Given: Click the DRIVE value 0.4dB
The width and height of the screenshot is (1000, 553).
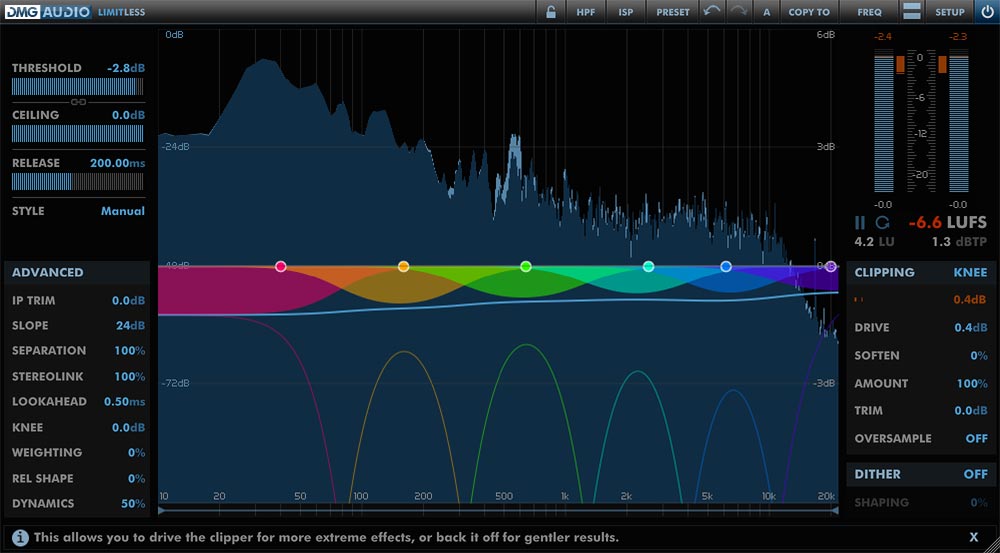Looking at the screenshot, I should [x=971, y=327].
